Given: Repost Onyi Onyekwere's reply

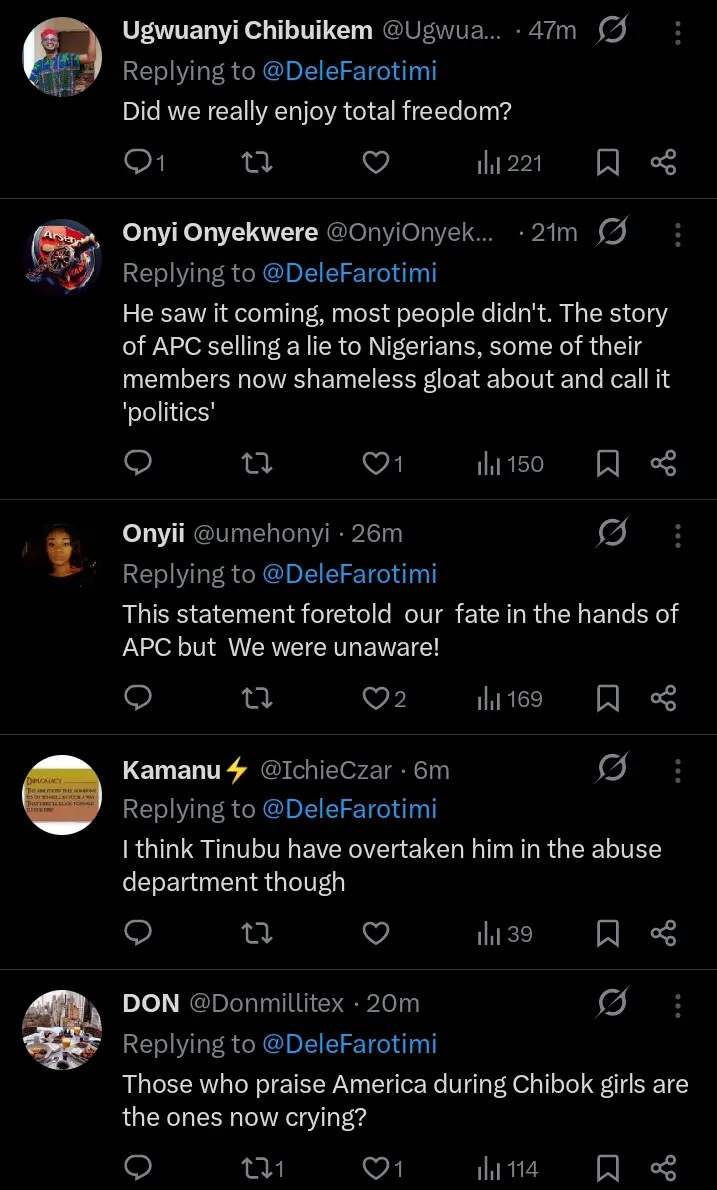Looking at the screenshot, I should point(257,463).
